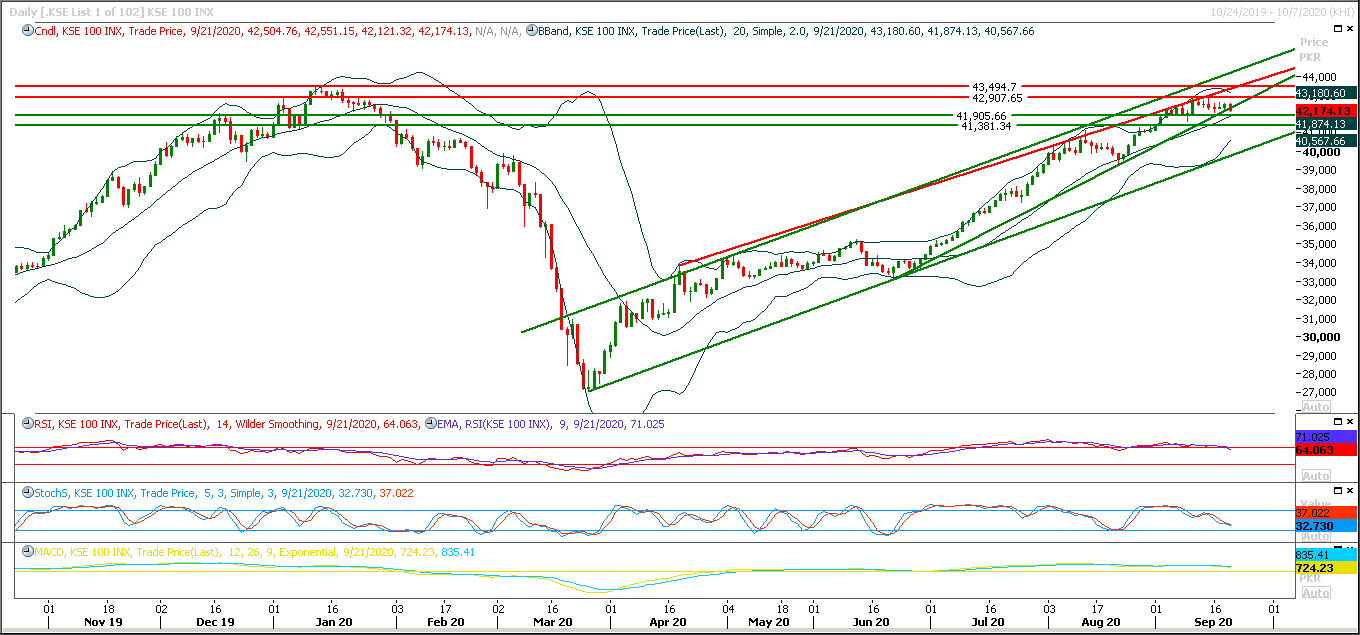
Task: Click the 43,180.60 upper band price tag
Action: point(1324,93)
